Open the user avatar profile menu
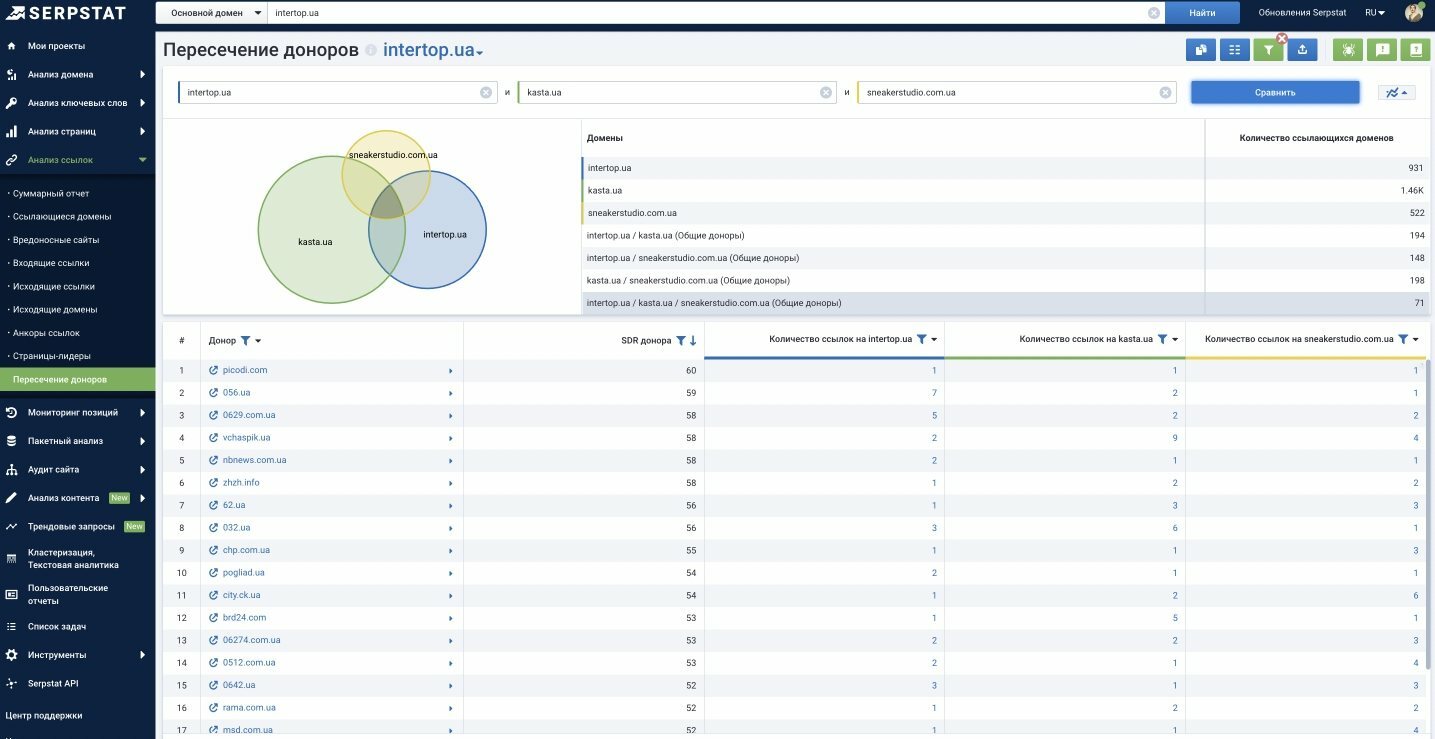 (1414, 12)
